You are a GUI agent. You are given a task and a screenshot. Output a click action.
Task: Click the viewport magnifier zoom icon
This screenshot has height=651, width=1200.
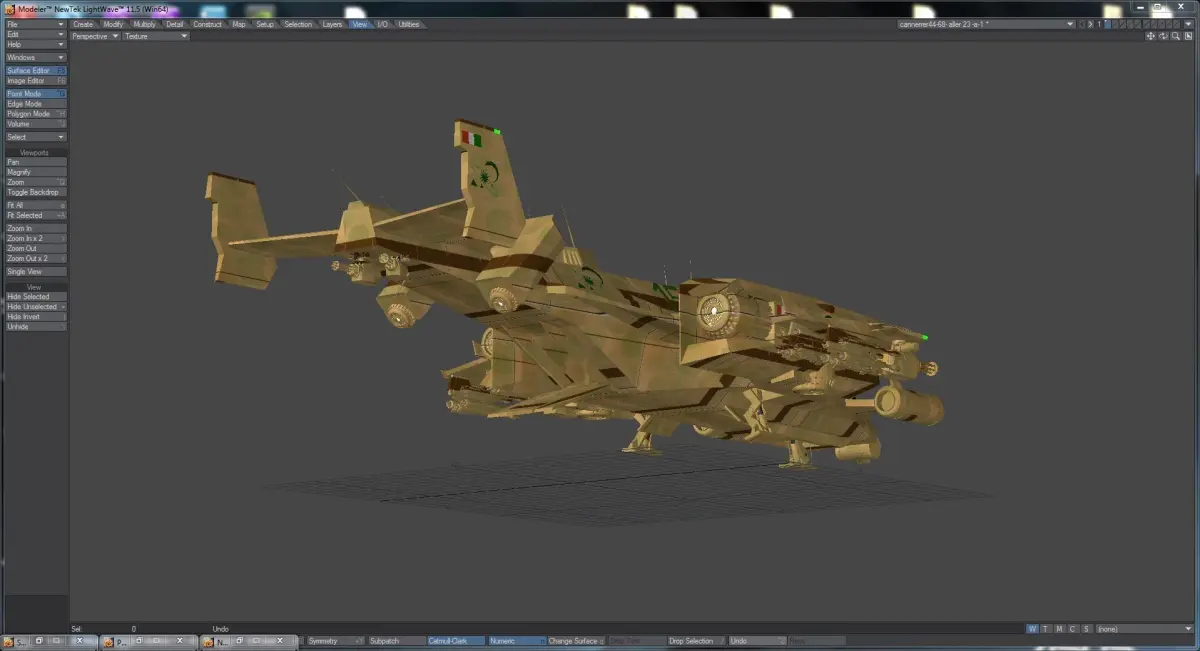[1176, 36]
